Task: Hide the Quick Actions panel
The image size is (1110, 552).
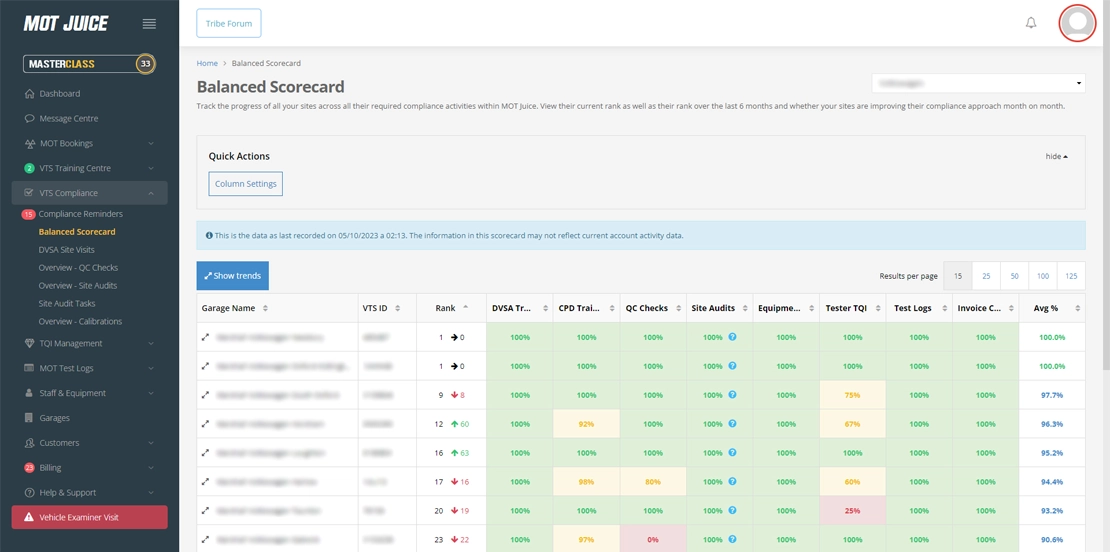Action: pyautogui.click(x=1056, y=156)
